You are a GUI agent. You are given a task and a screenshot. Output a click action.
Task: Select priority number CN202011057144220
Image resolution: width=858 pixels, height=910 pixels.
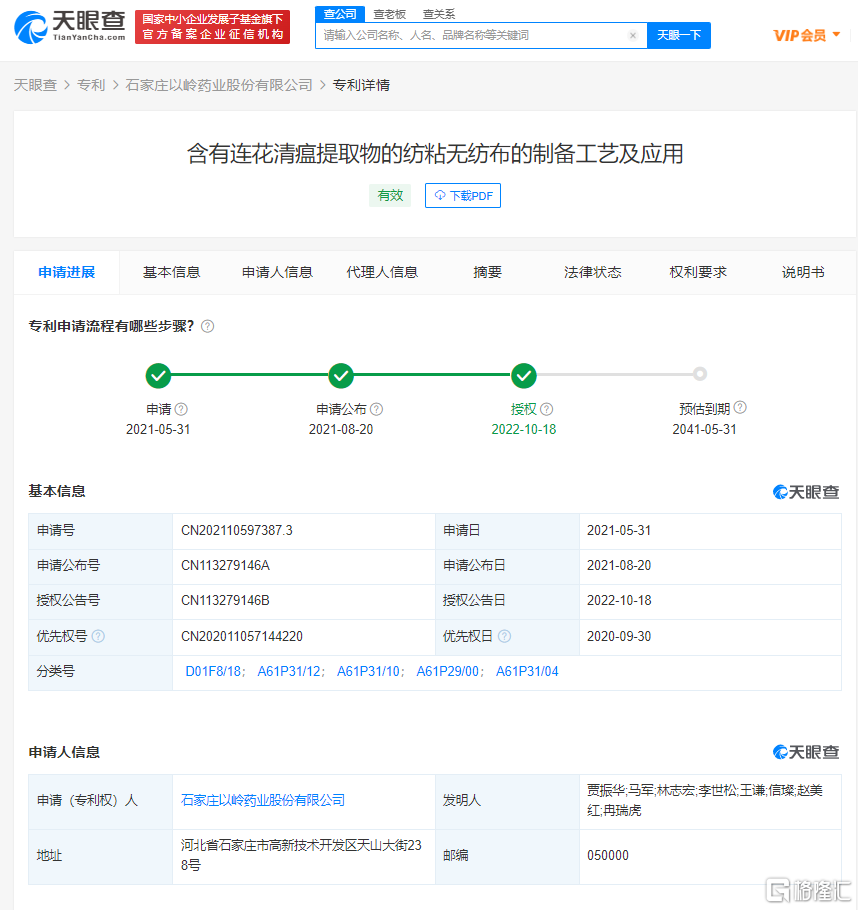(x=242, y=636)
